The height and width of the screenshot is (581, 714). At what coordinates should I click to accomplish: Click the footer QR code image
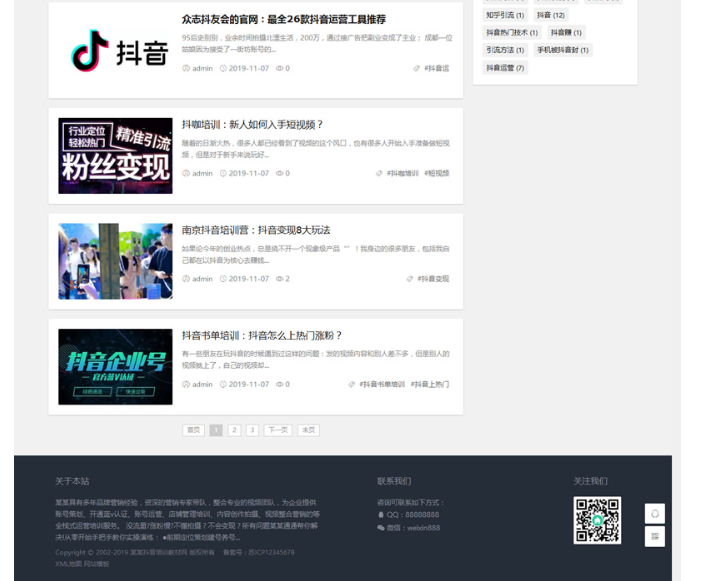[597, 520]
